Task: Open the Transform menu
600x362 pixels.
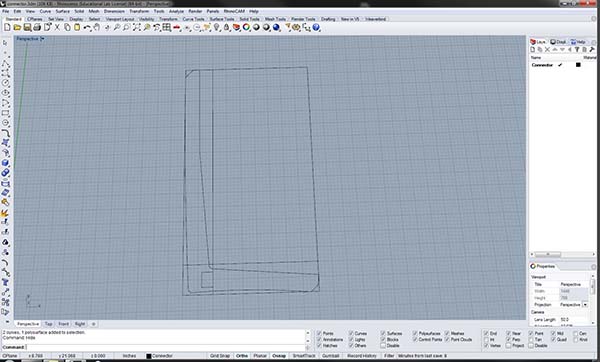Action: pyautogui.click(x=139, y=11)
